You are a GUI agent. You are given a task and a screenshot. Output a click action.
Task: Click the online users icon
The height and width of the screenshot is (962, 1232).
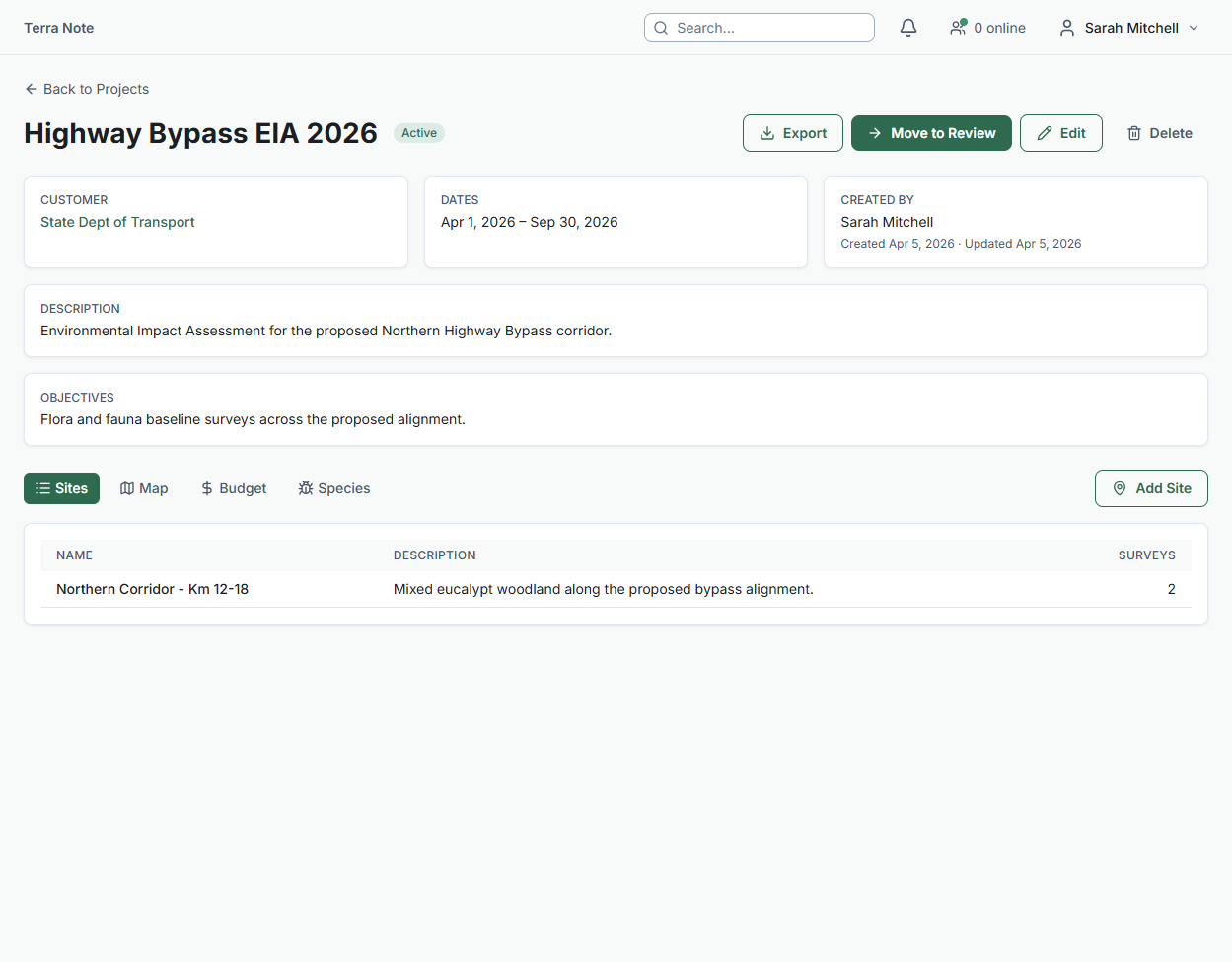(x=958, y=28)
